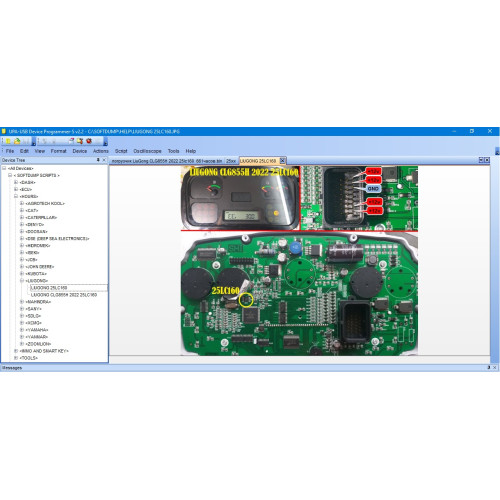
Task: Open second toolbar's overflow options arrow
Action: coord(105,141)
